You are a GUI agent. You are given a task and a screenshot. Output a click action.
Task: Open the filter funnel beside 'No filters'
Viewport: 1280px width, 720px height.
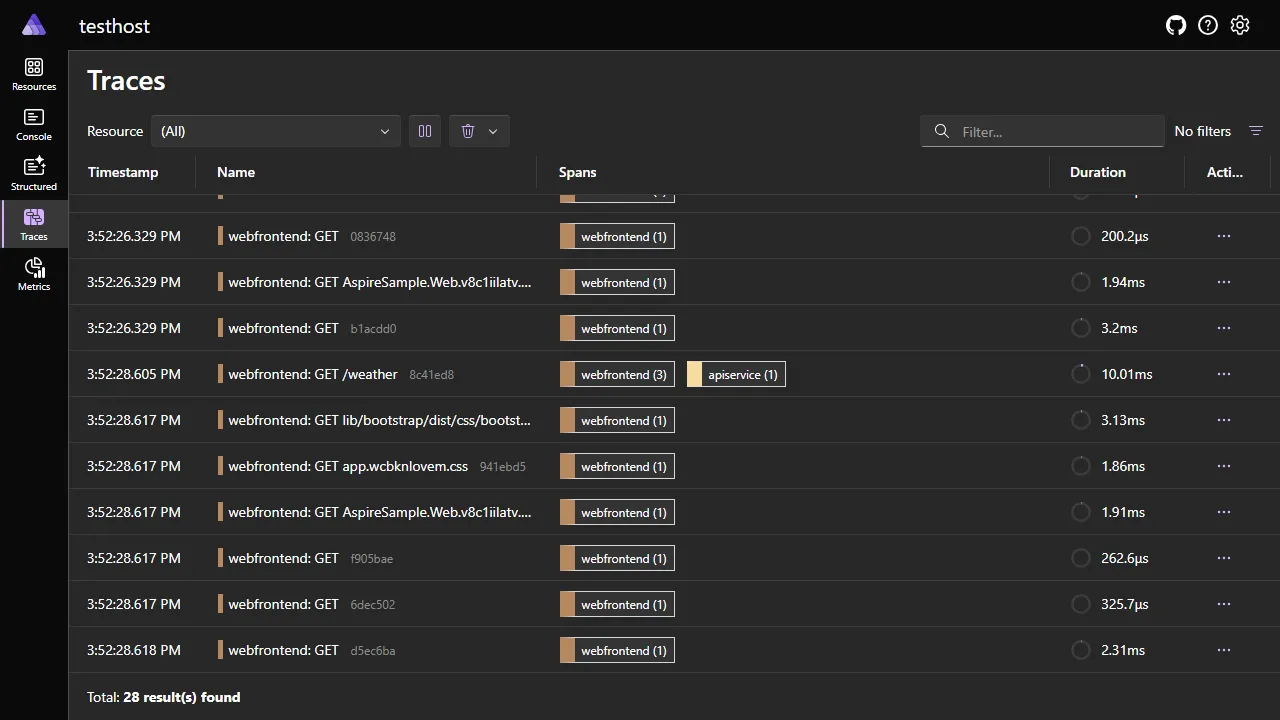click(x=1256, y=131)
